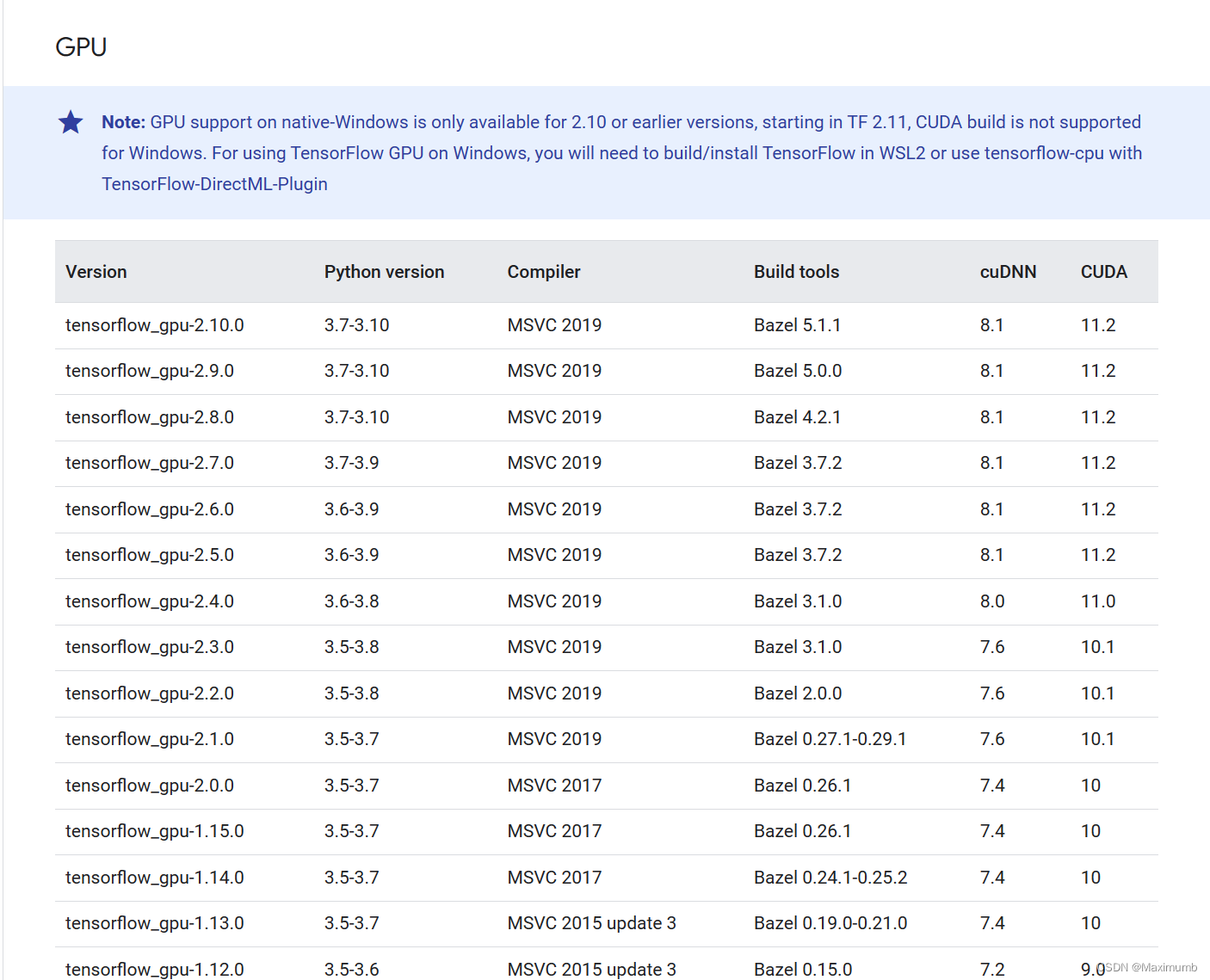Screen dimensions: 1210x980
Task: Click MSVC 2015 update 3 compiler cell
Action: [591, 923]
